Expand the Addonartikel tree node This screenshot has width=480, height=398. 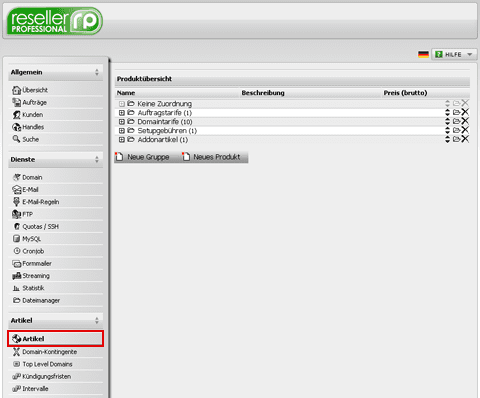click(x=122, y=140)
